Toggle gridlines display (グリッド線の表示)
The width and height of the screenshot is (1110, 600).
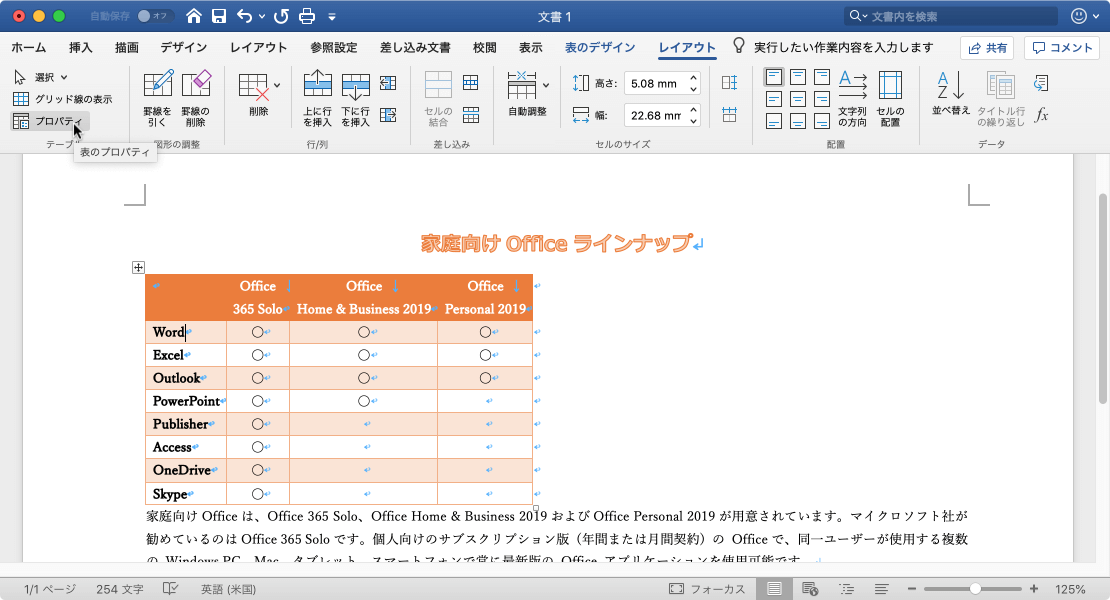[x=63, y=99]
